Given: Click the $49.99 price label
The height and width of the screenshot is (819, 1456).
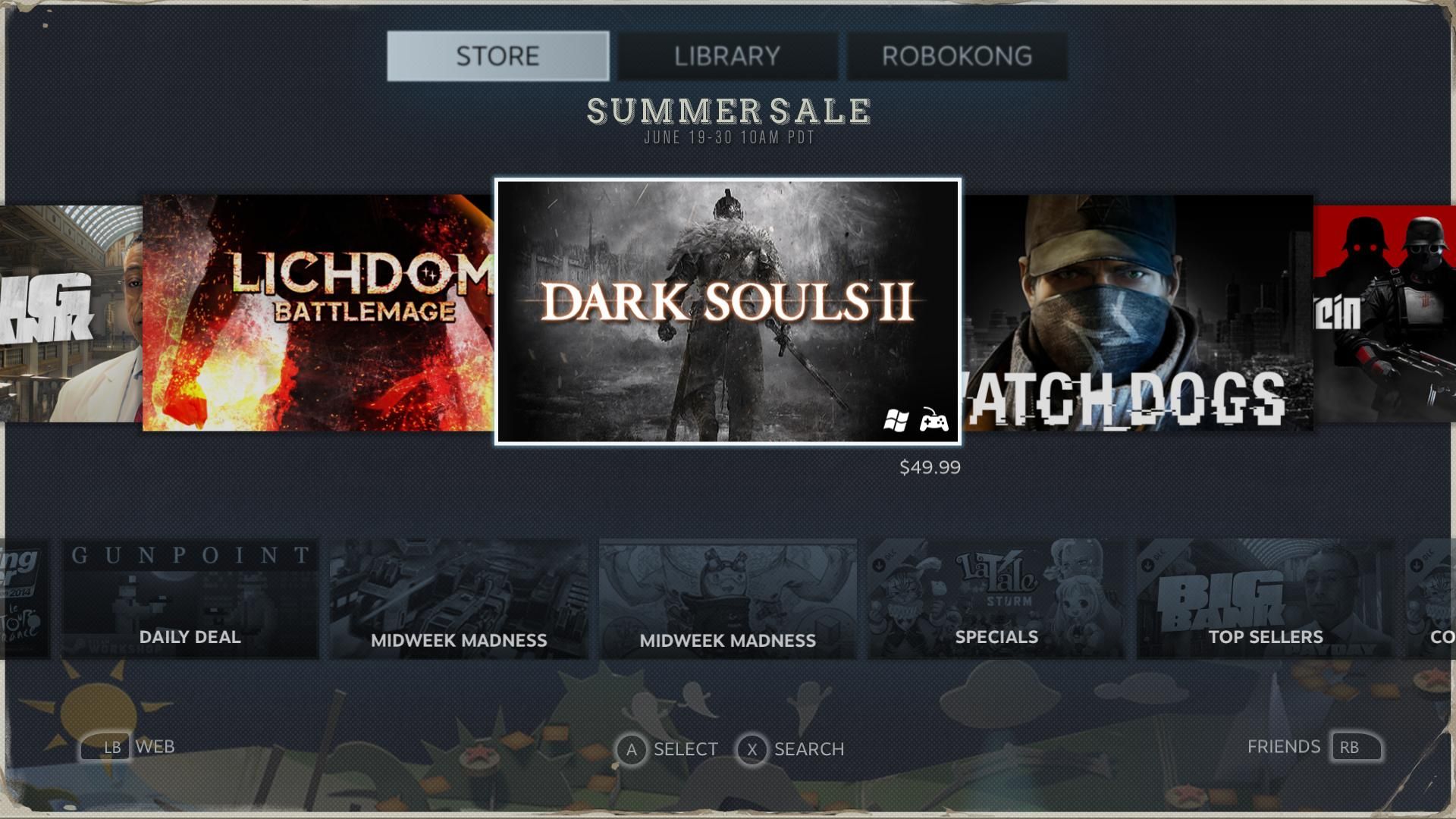Looking at the screenshot, I should pyautogui.click(x=930, y=467).
